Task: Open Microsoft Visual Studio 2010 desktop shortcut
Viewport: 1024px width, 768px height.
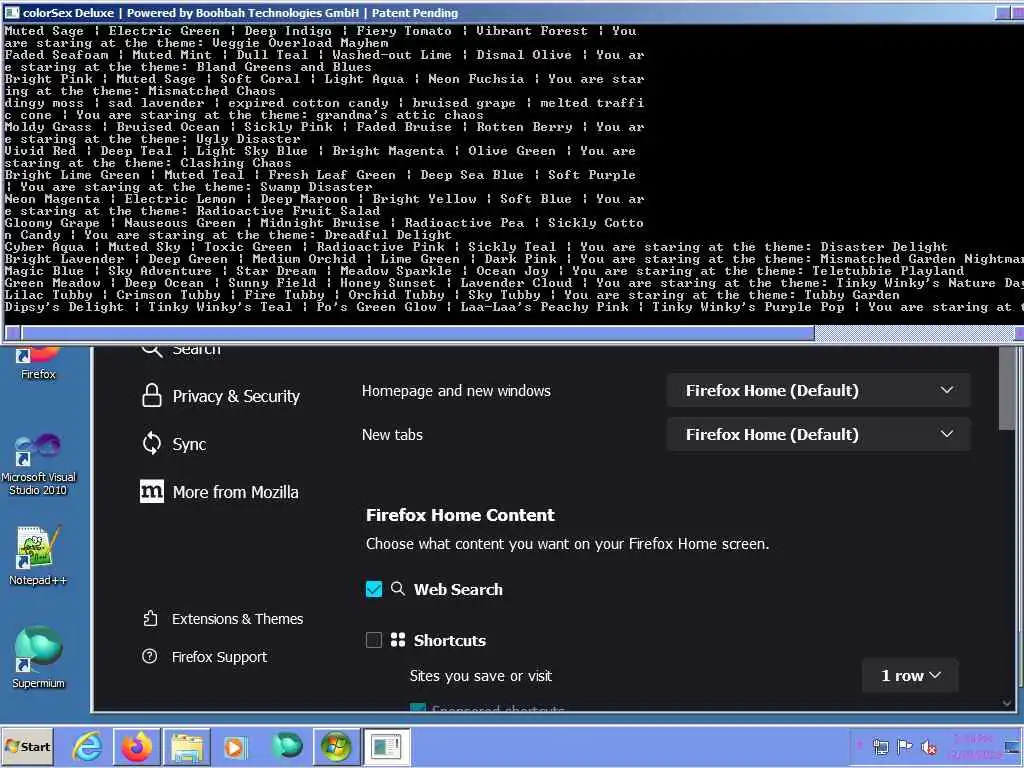Action: pos(38,464)
